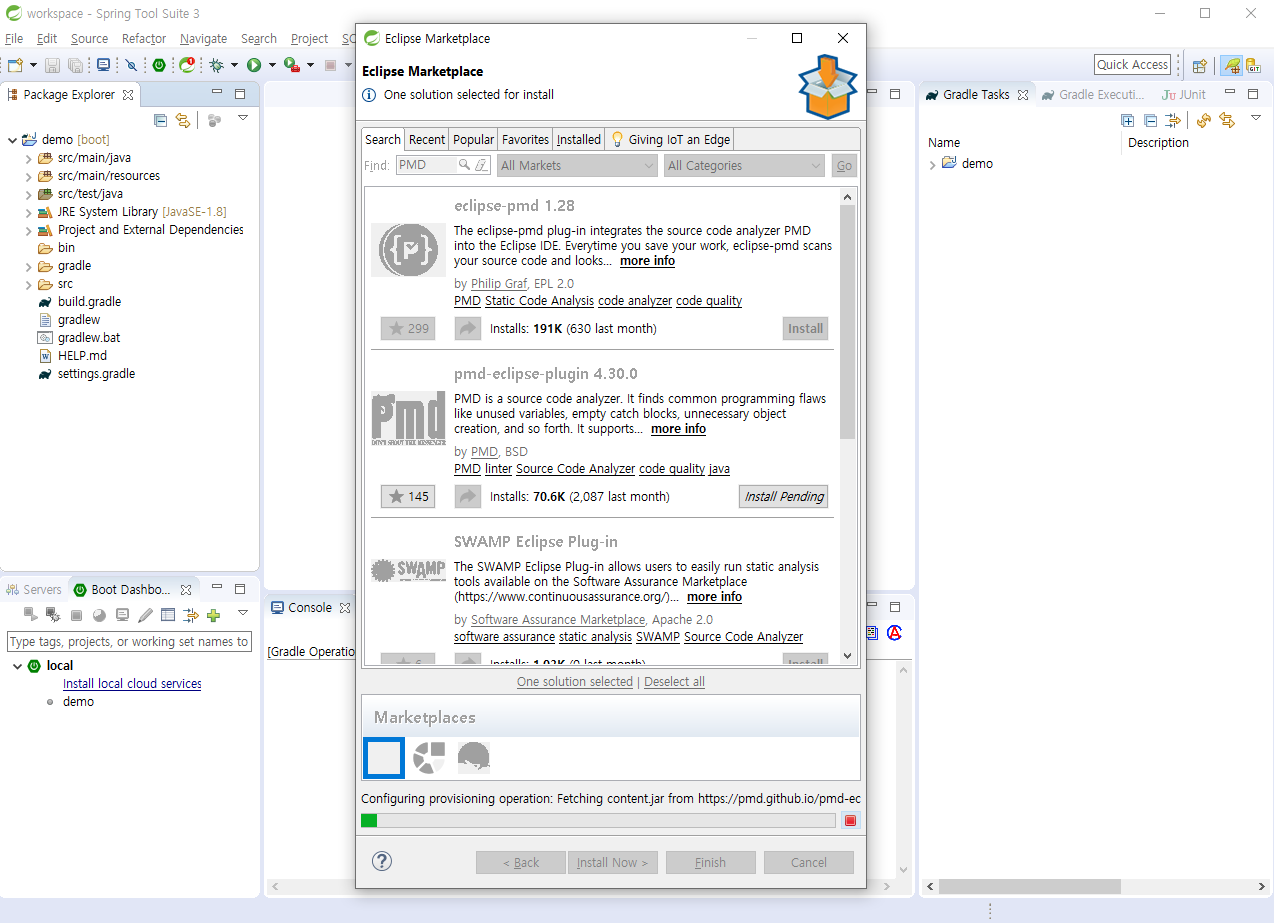
Task: Click share arrow icon for eclipse-pmd 1.28
Action: click(468, 328)
